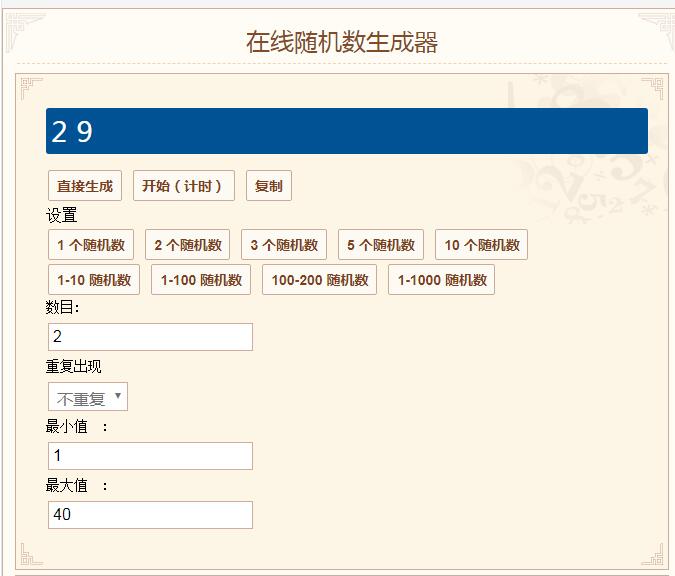Choose the 2 个随机数 preset
Screen dimensions: 675x576
coord(188,245)
